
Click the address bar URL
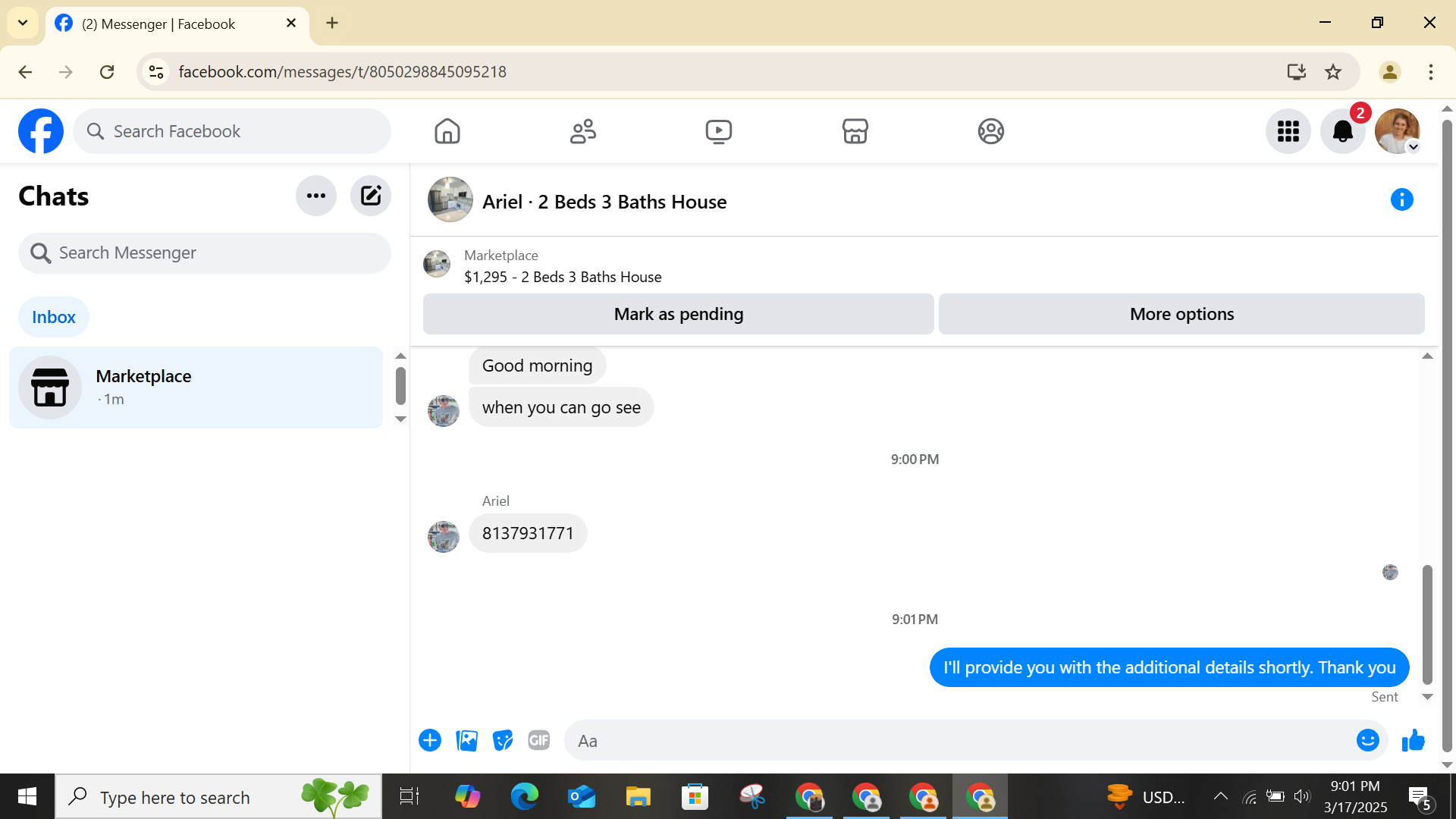[343, 72]
